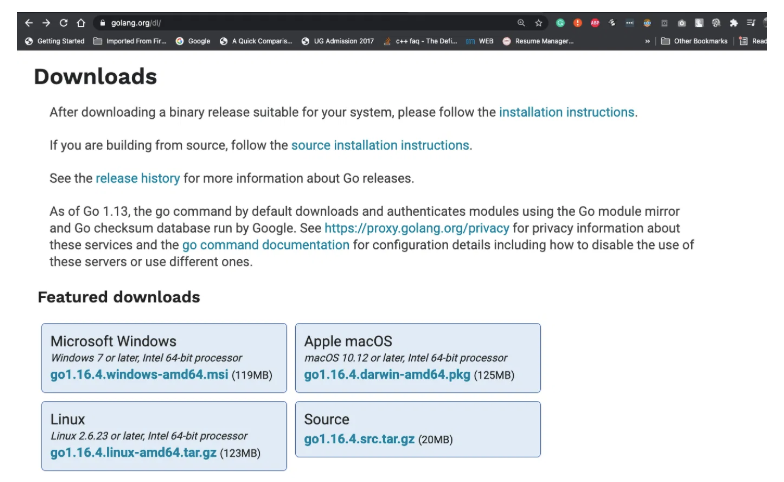Open the AdBlock Plus extension
Viewport: 784px width, 482px height.
tap(595, 22)
